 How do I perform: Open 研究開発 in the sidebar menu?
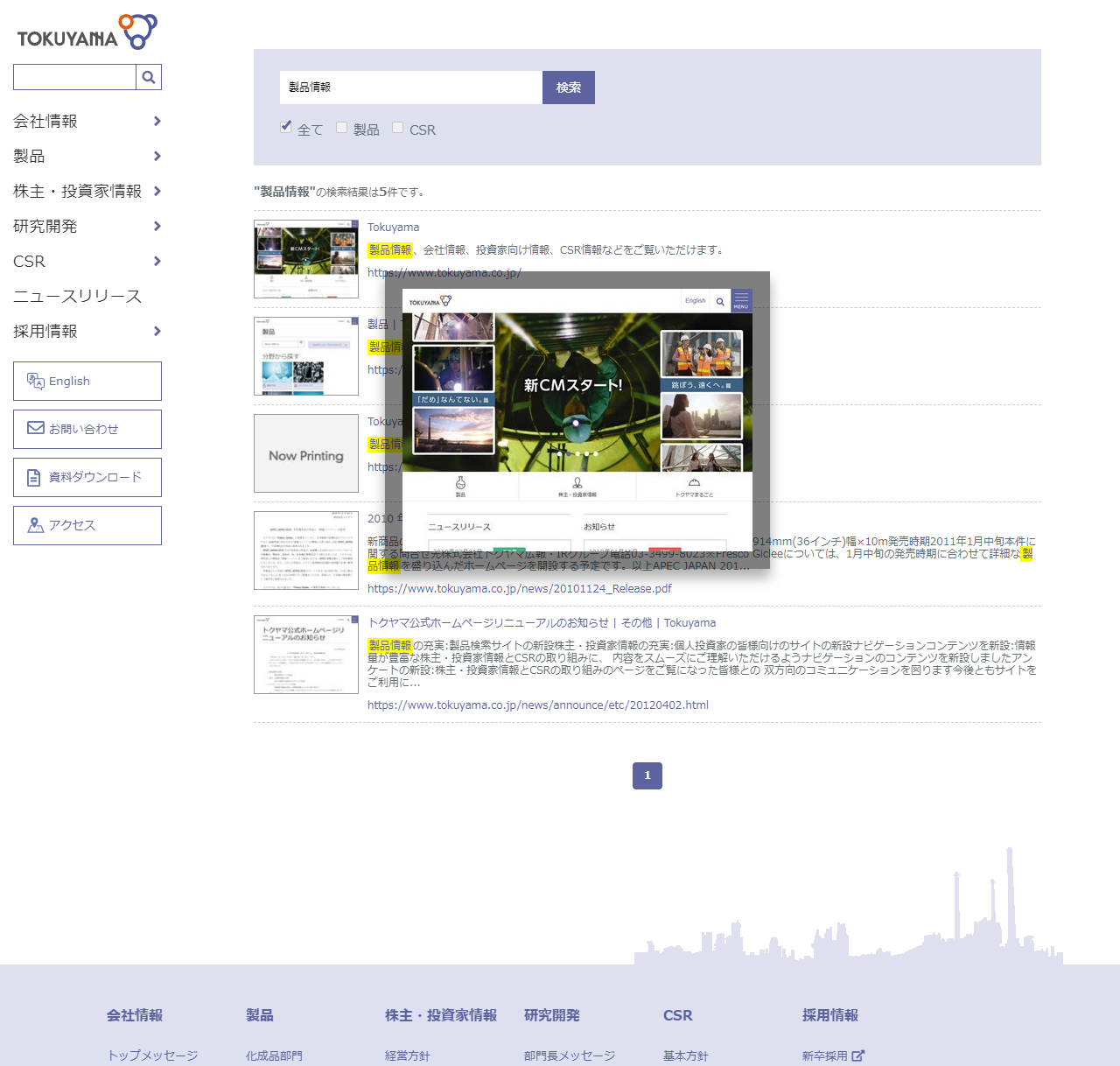(x=45, y=226)
